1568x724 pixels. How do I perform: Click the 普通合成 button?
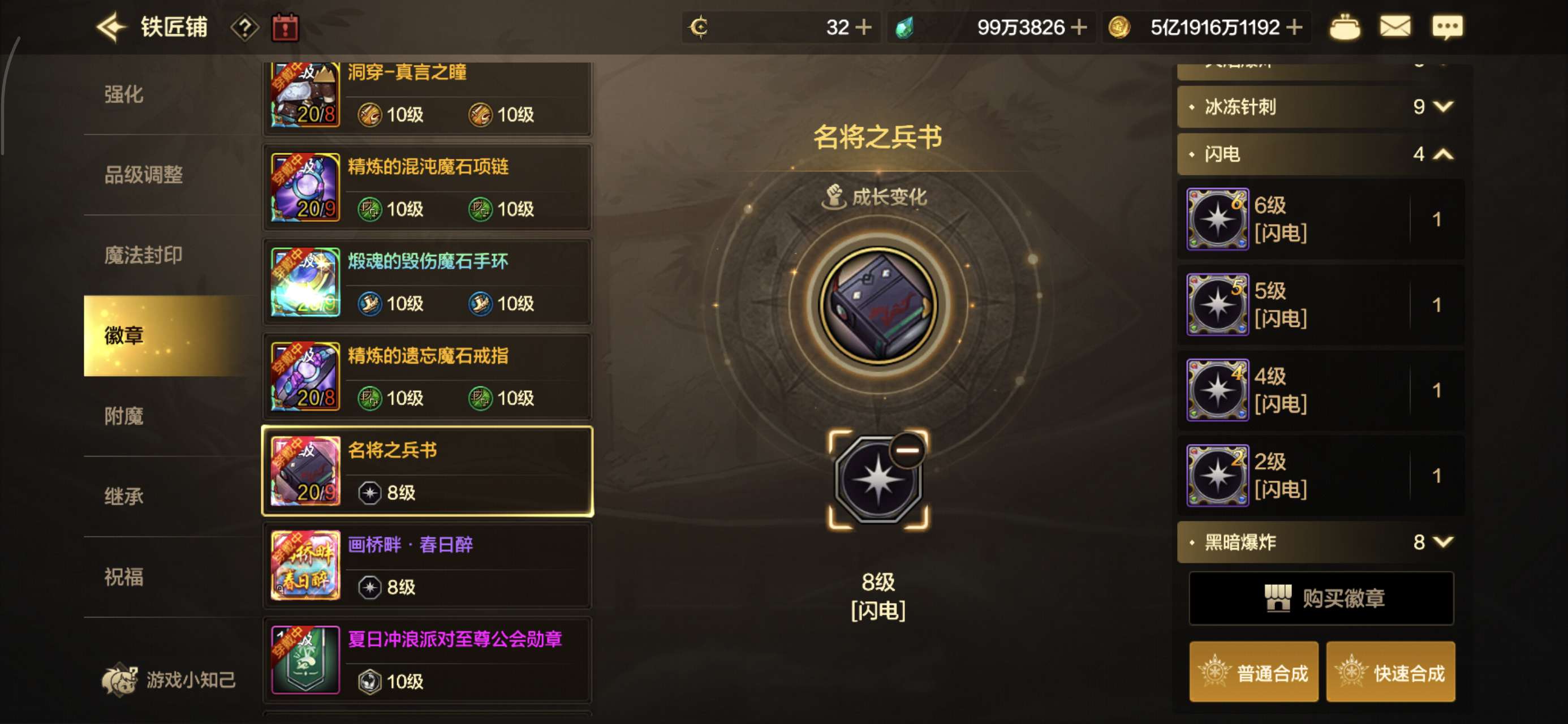[1254, 672]
